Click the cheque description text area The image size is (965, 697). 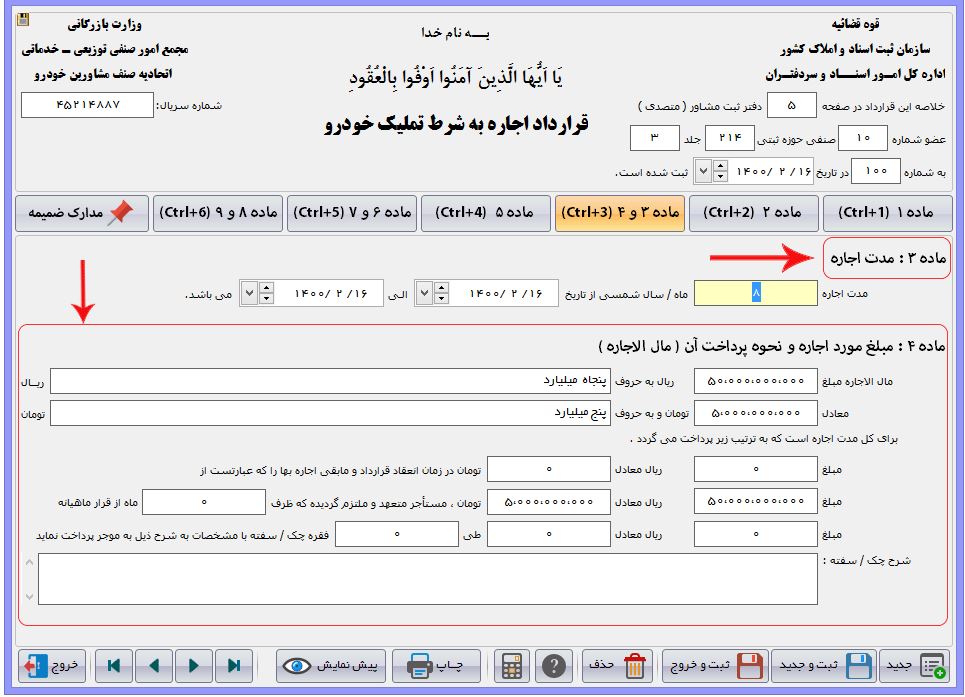pos(428,579)
